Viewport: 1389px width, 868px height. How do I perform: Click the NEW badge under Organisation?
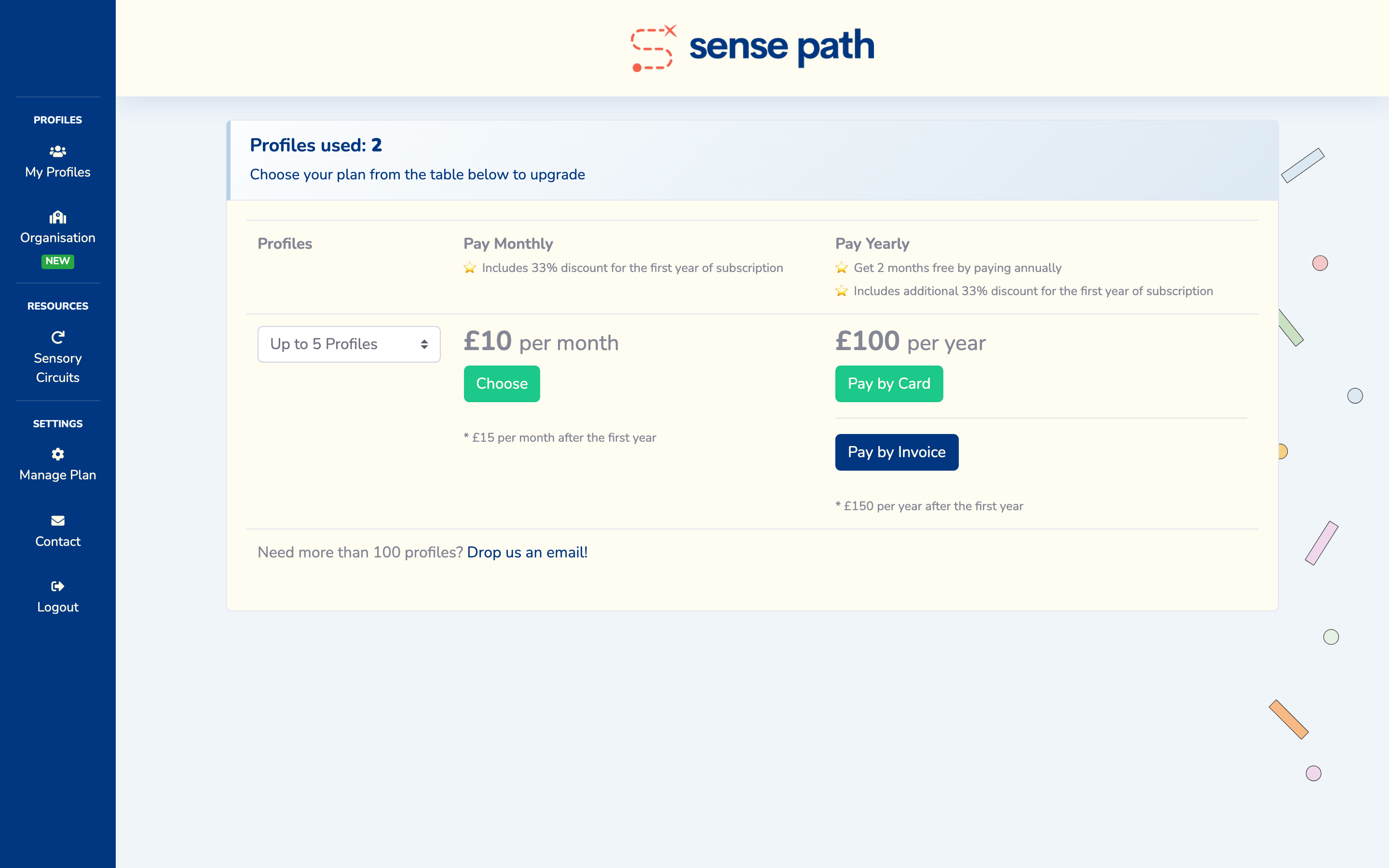pyautogui.click(x=57, y=261)
